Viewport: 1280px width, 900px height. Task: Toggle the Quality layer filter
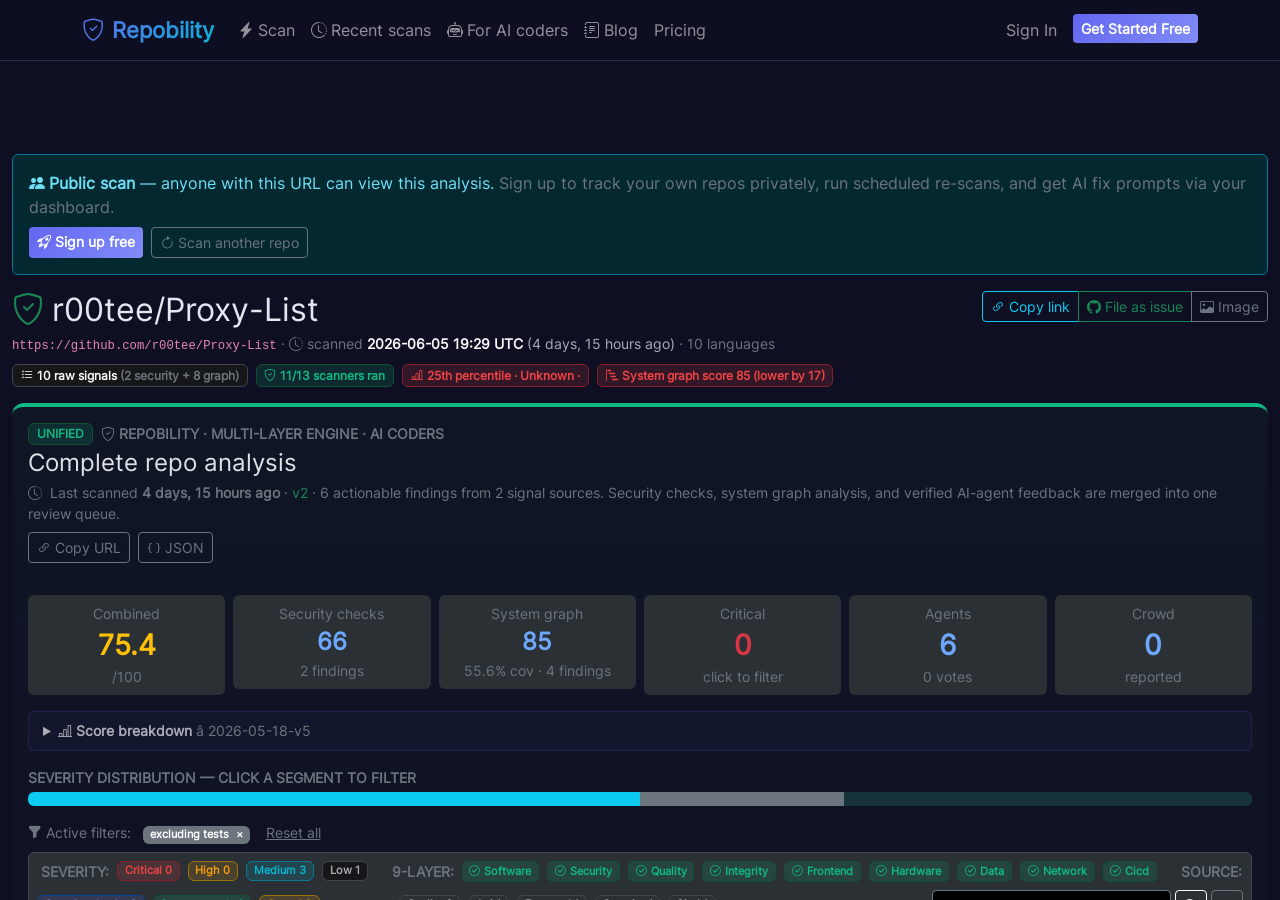661,871
